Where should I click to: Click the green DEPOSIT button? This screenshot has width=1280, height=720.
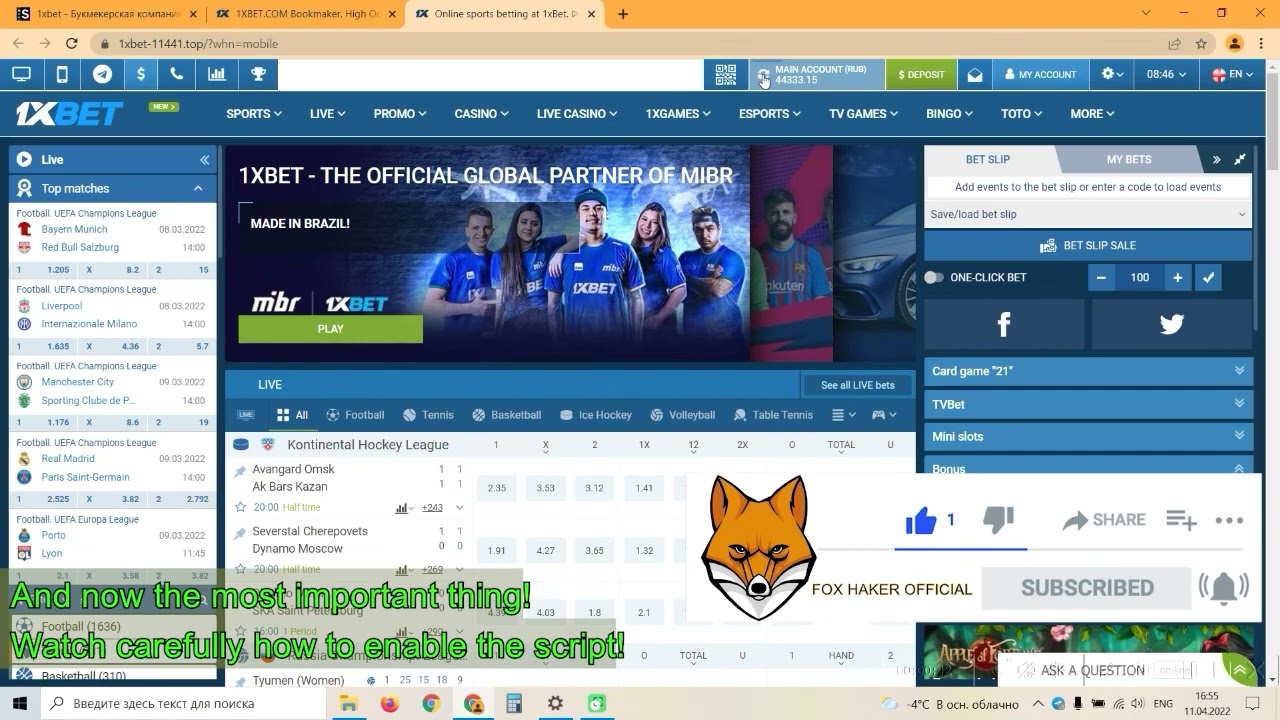tap(921, 75)
